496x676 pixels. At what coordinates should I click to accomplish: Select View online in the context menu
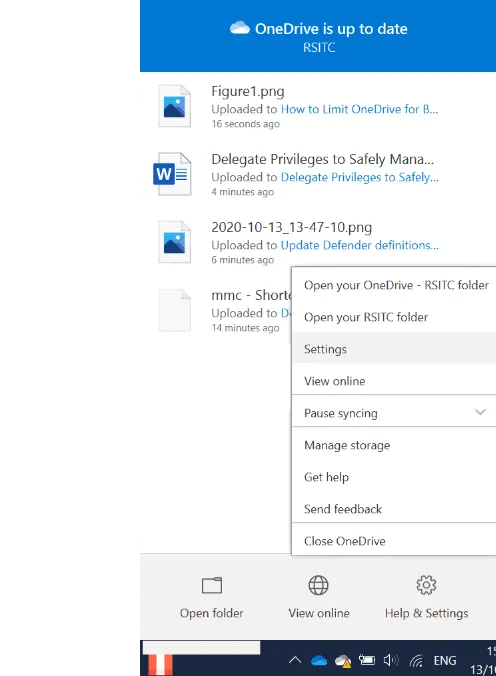coord(394,381)
